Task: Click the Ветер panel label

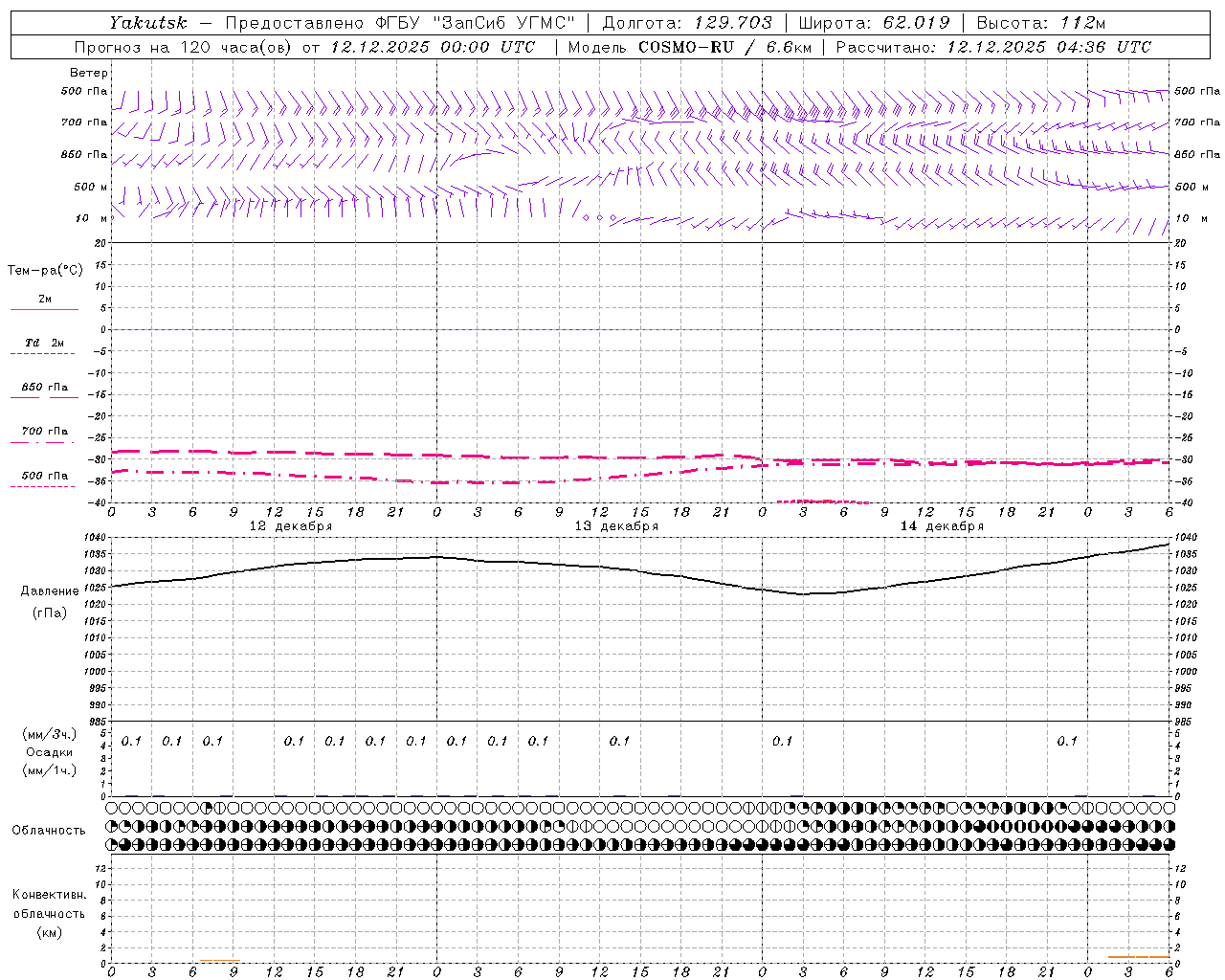Action: click(x=89, y=73)
